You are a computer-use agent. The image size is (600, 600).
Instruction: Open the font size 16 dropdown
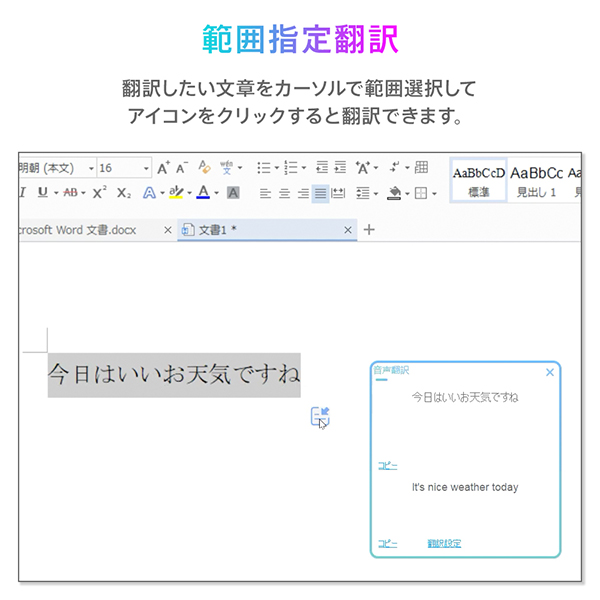[146, 168]
